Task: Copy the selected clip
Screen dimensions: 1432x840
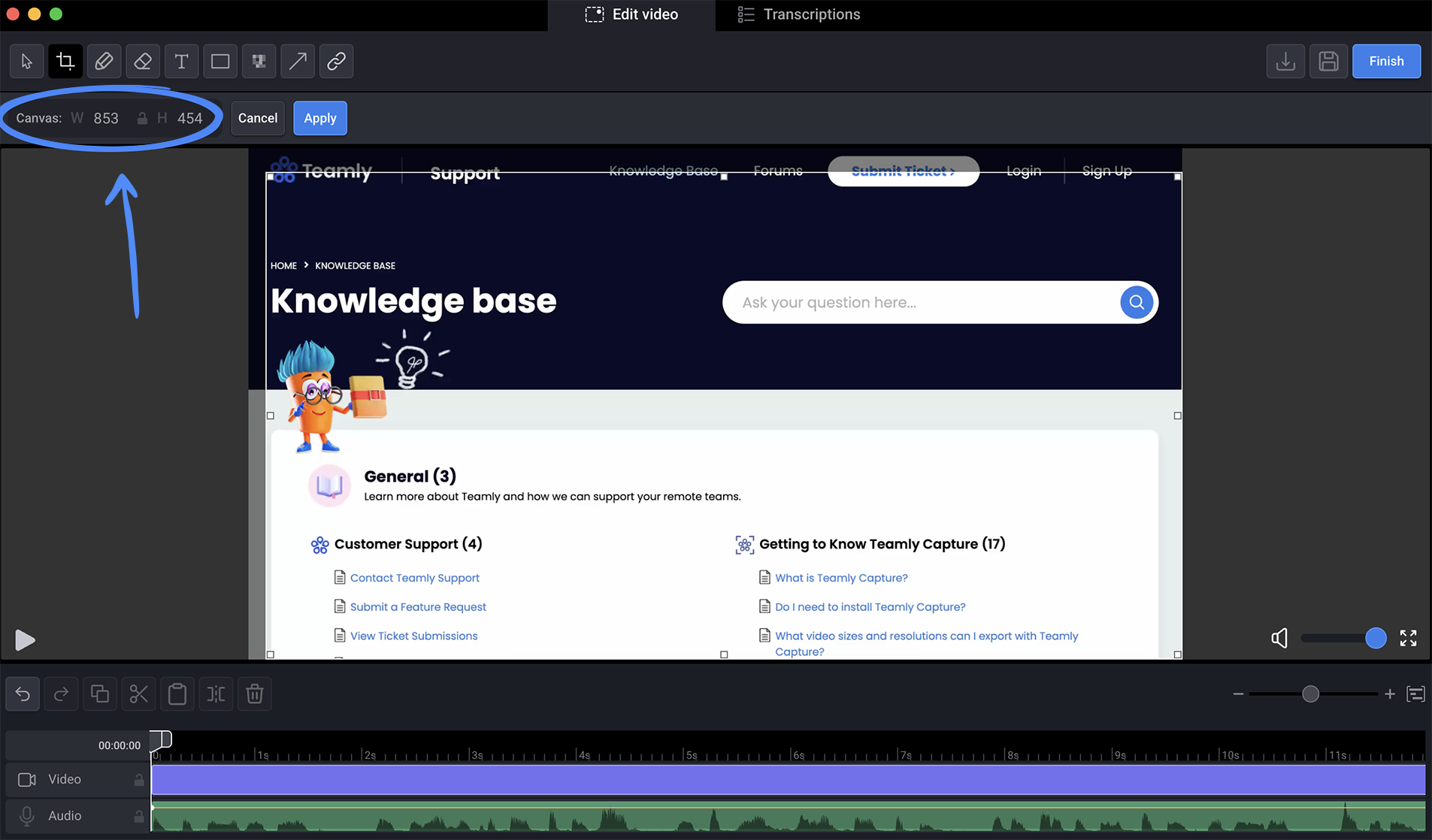Action: pyautogui.click(x=100, y=693)
